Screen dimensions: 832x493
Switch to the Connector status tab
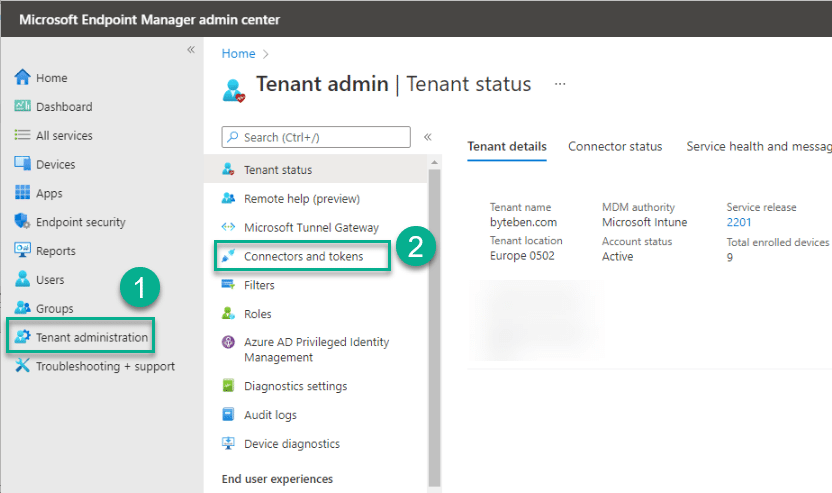click(615, 146)
